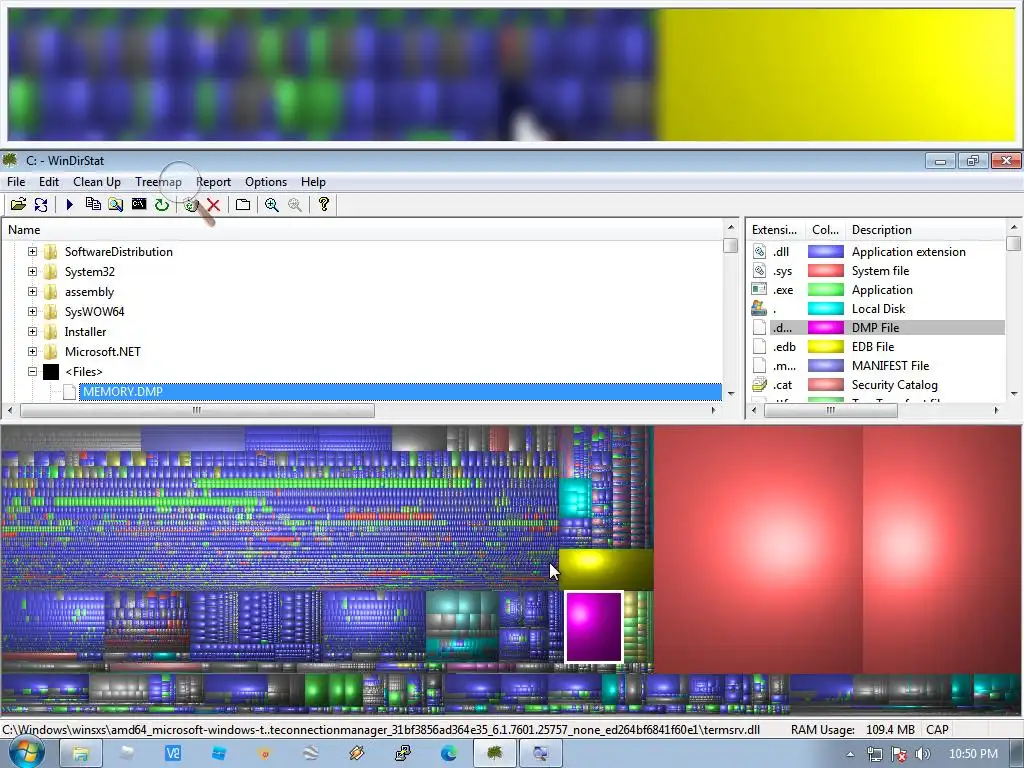Click the SoftwareDistribution folder icon

click(51, 251)
